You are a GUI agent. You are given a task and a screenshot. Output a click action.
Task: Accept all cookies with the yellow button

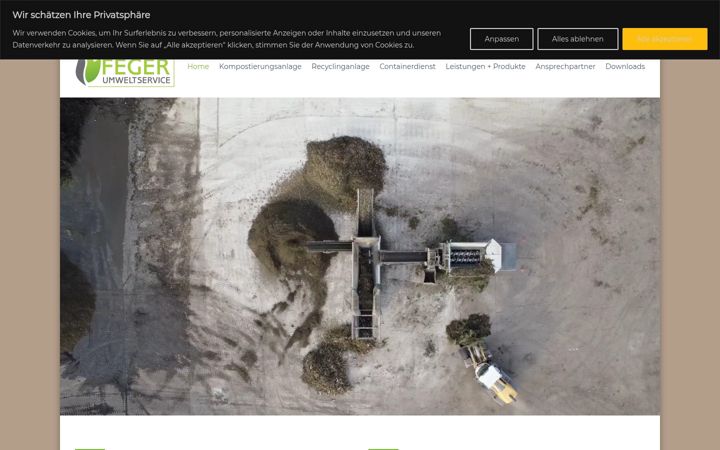coord(664,39)
